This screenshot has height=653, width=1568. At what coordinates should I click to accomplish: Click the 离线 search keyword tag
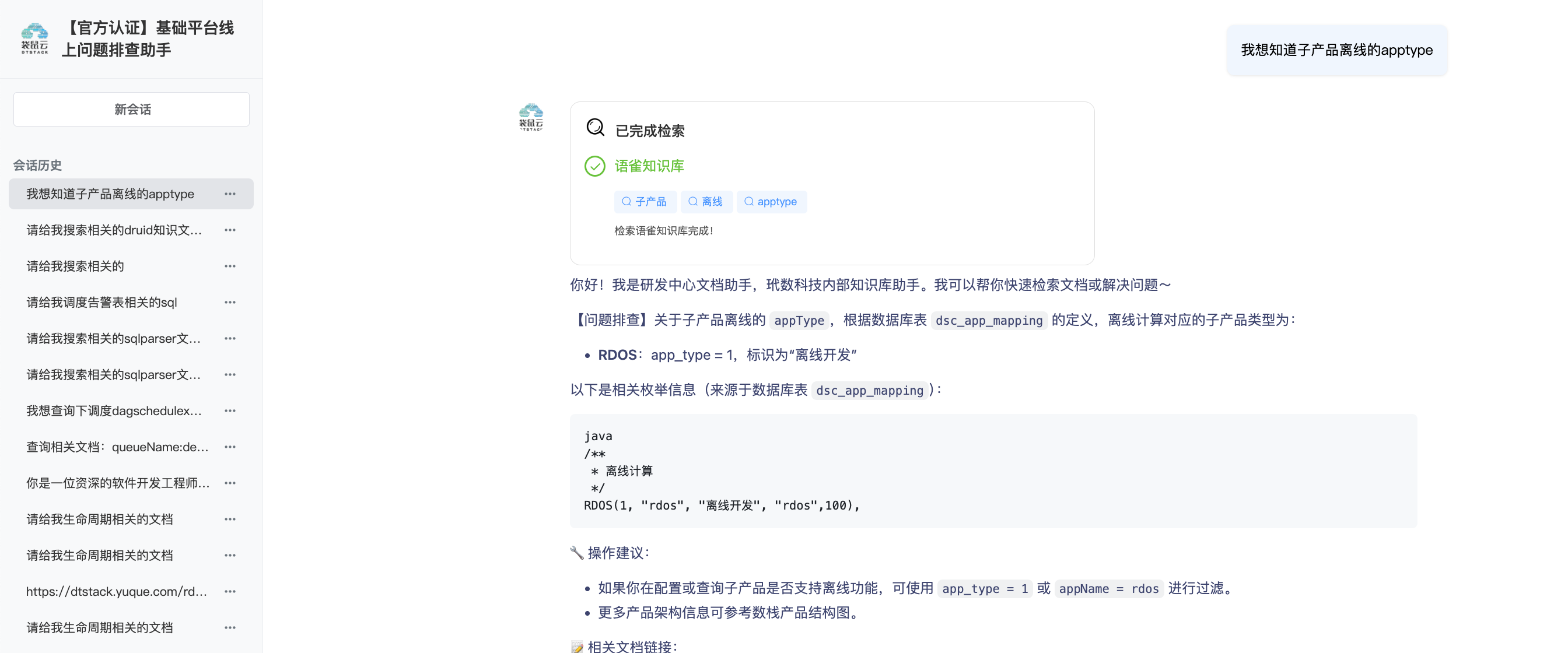(x=706, y=201)
